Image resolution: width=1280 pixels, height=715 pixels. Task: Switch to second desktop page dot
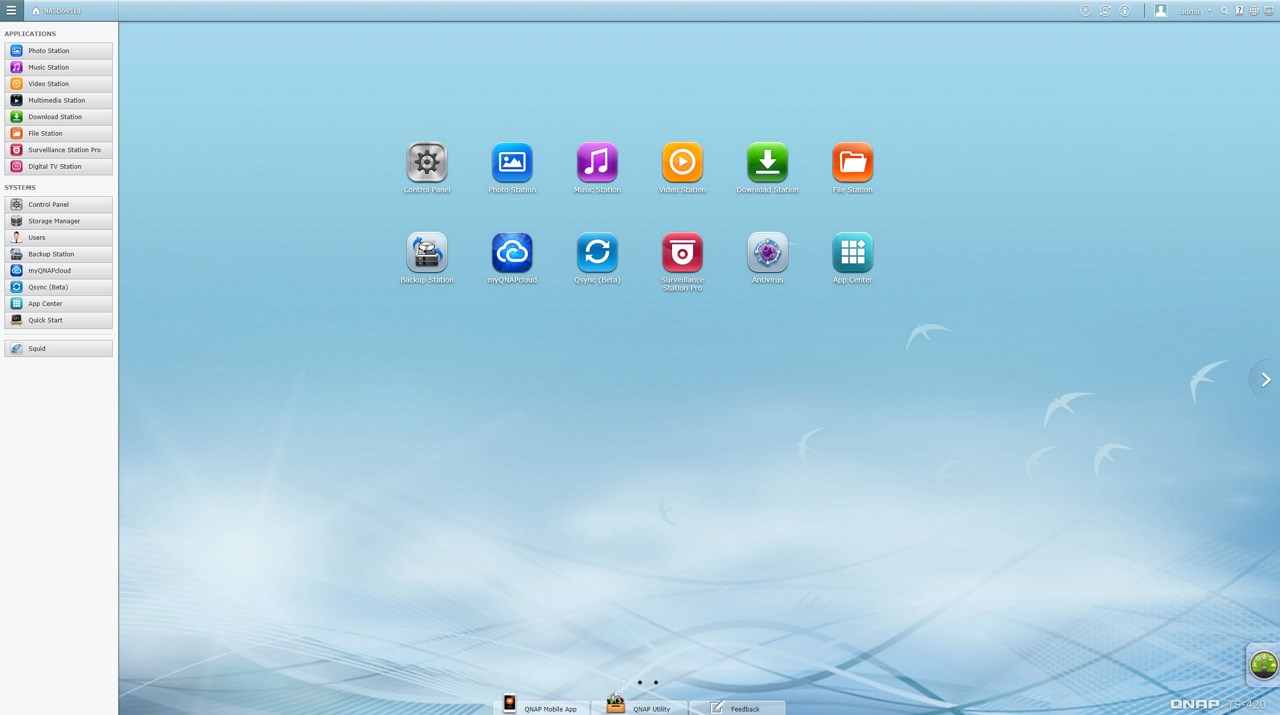tap(640, 683)
